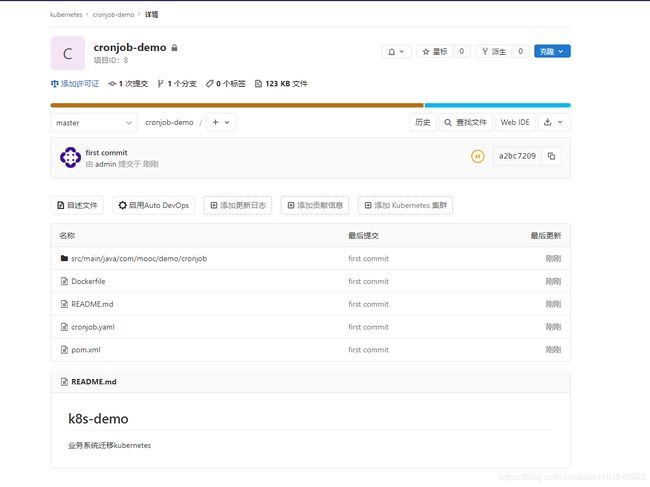Screen dimensions: 650x487
Task: Fork the project with 派生 button
Action: click(494, 51)
